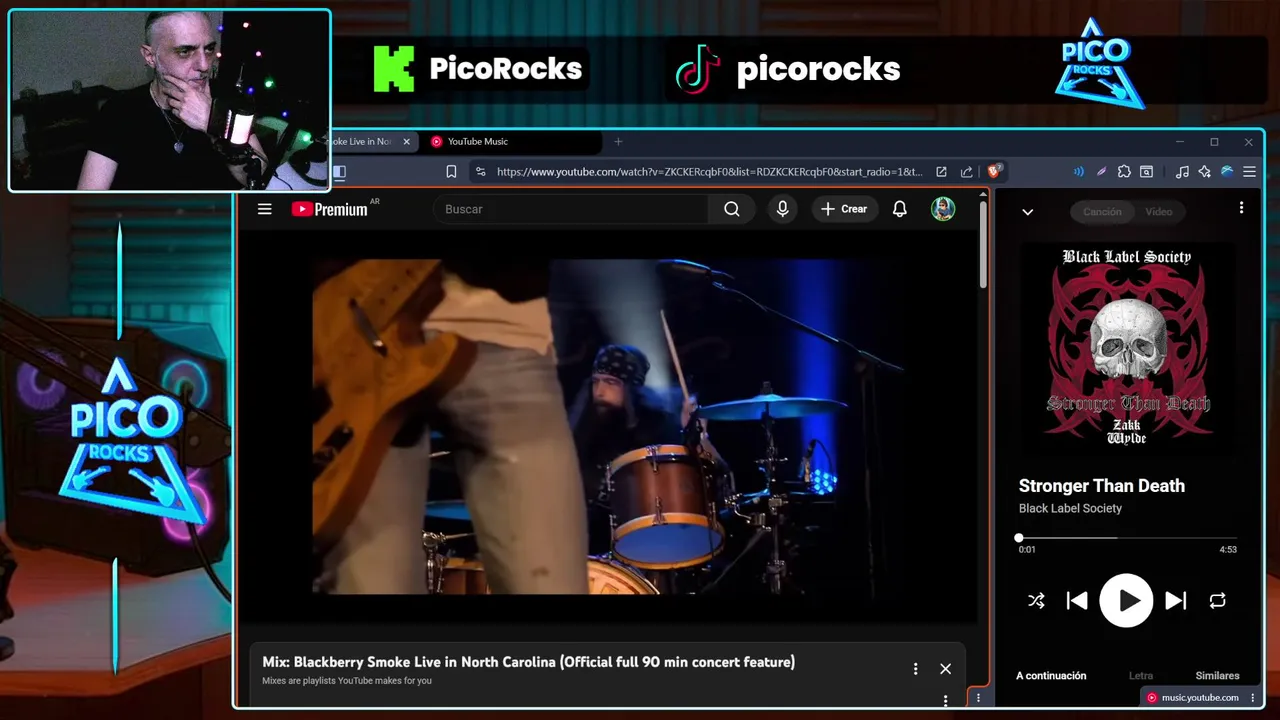This screenshot has width=1280, height=720.
Task: Click the three dots below the Mix panel
Action: coord(945,700)
